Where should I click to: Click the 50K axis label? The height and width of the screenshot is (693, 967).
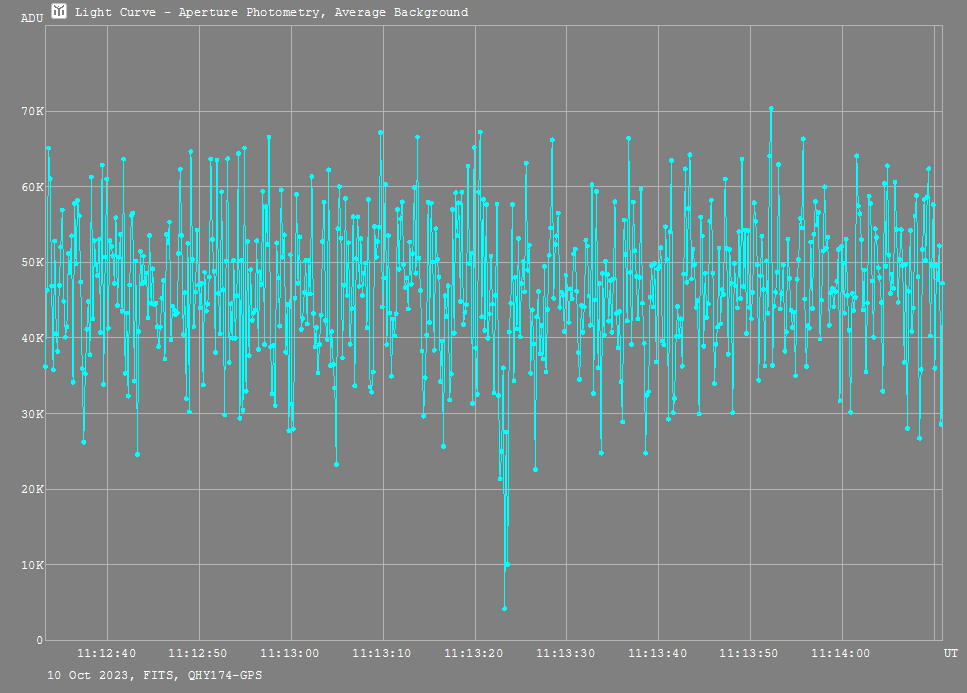point(33,263)
